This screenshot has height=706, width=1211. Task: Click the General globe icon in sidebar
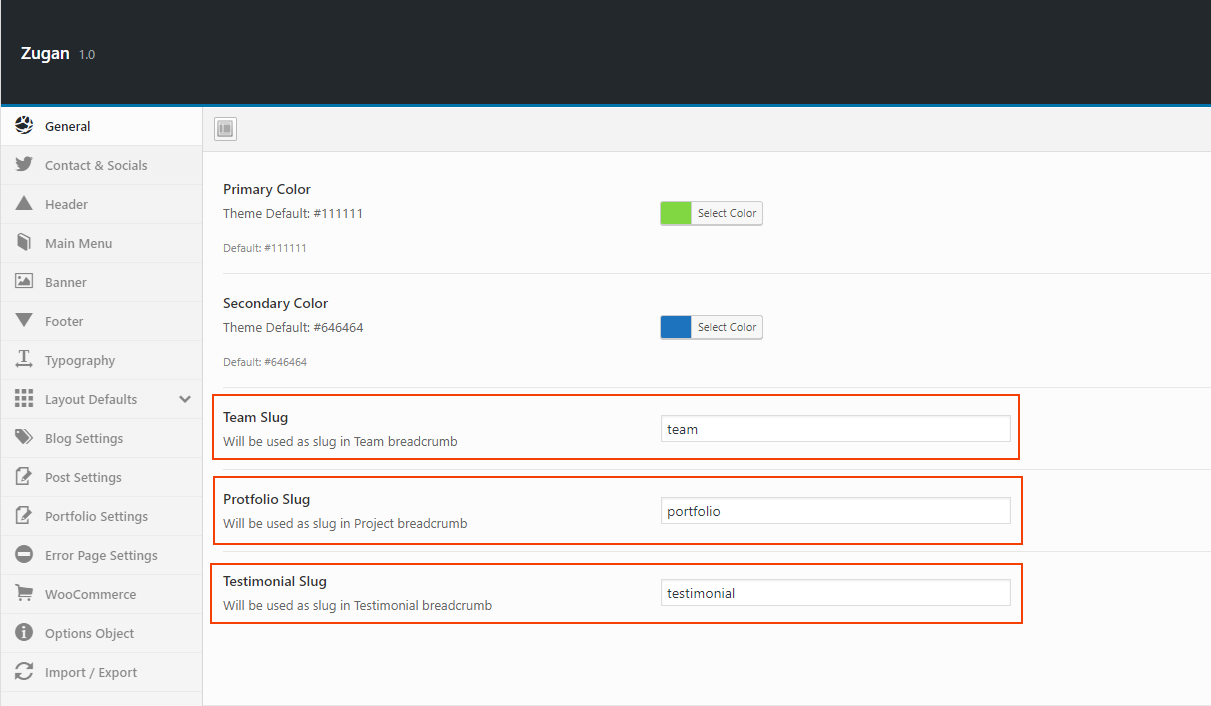[x=24, y=126]
